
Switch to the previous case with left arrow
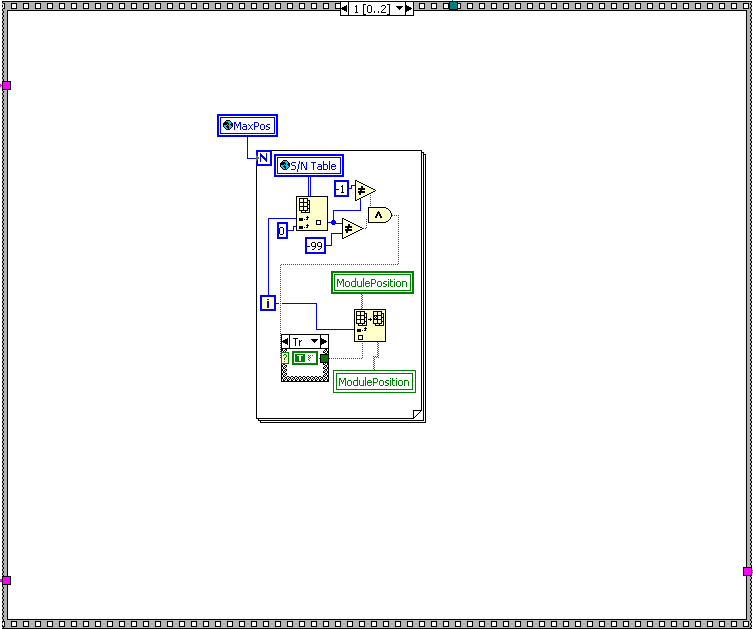pos(286,342)
